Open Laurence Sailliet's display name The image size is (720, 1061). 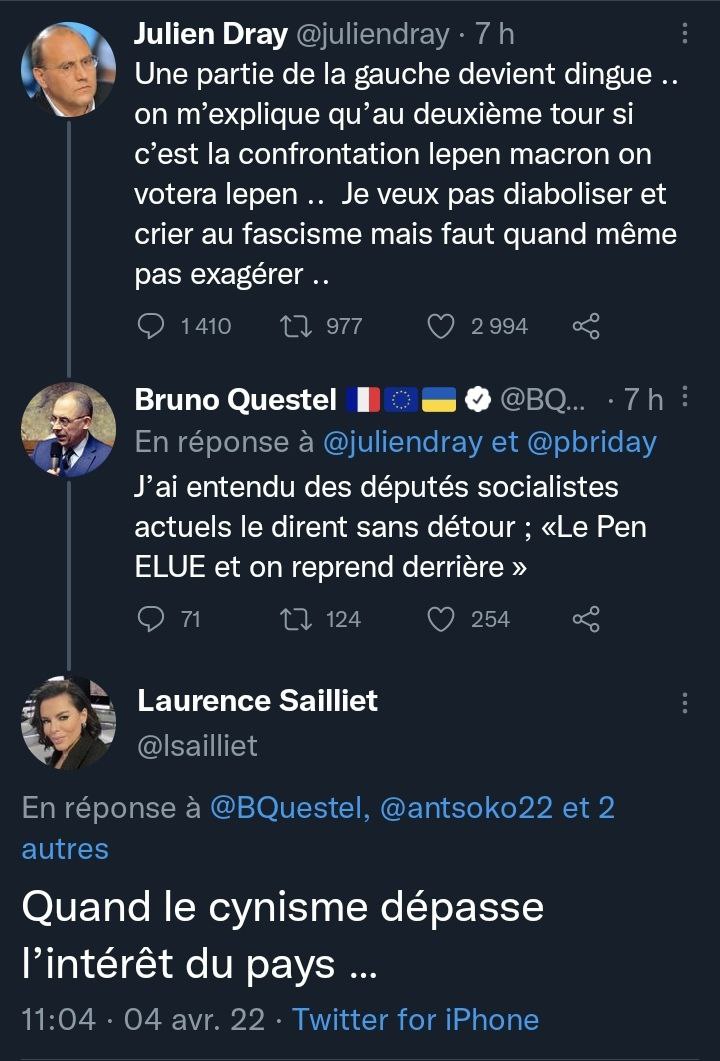point(257,701)
